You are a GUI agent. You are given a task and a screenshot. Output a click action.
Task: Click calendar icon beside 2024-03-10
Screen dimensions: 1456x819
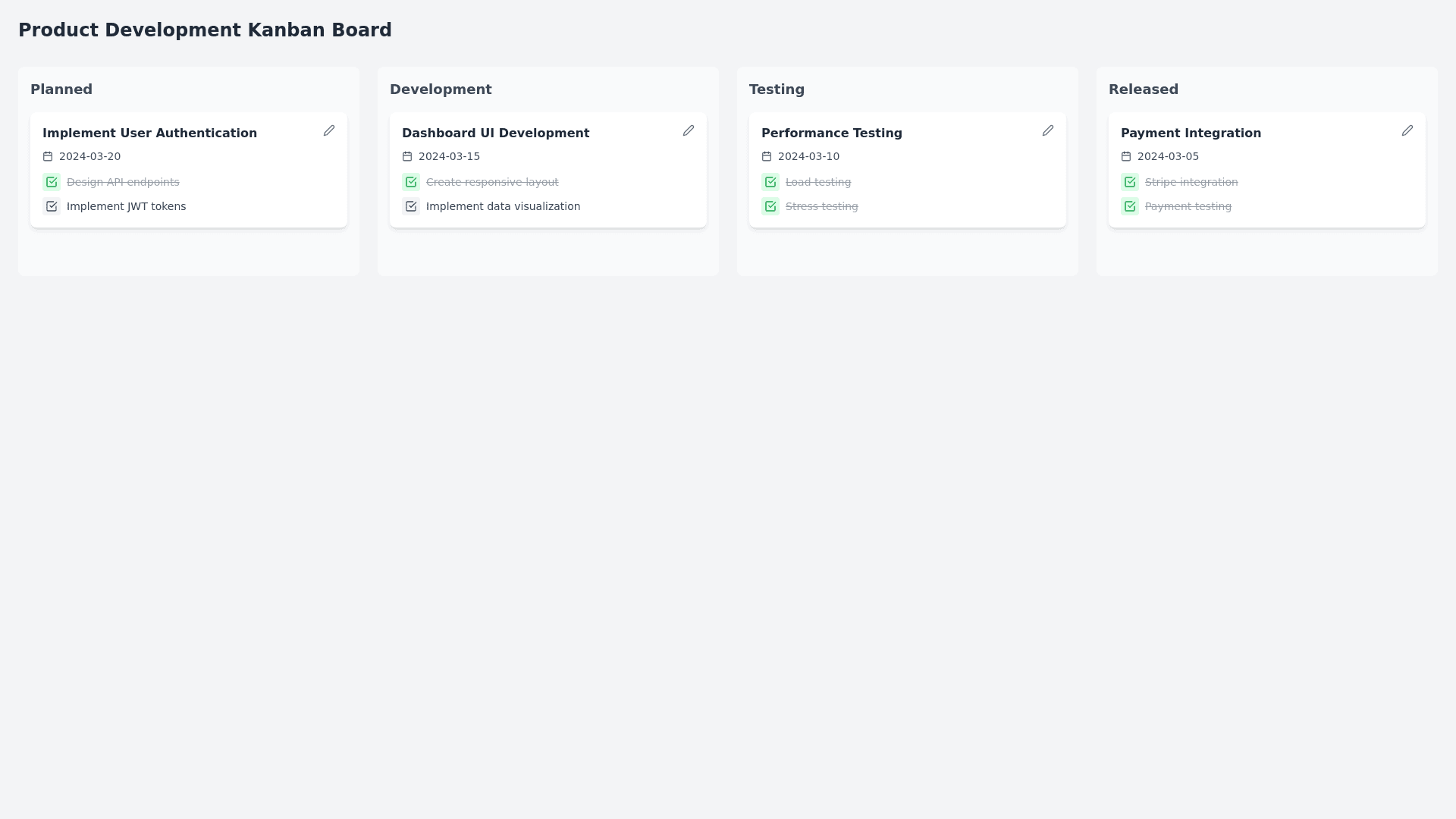(767, 156)
